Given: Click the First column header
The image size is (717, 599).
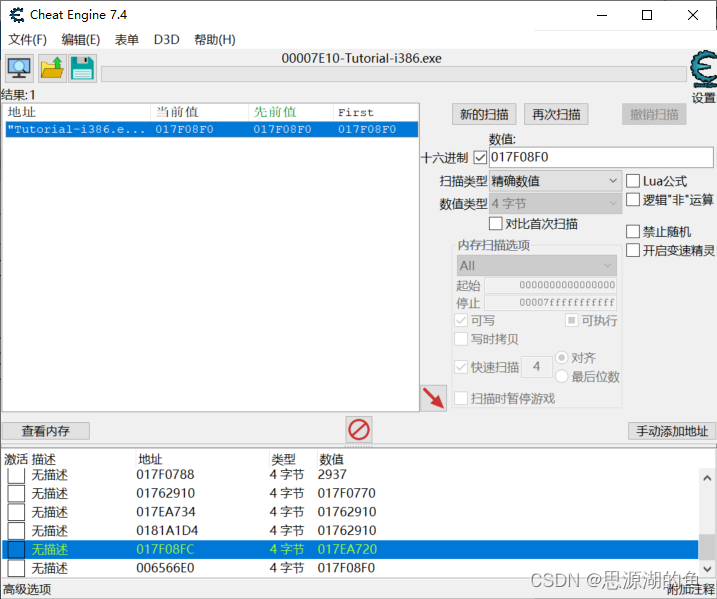Looking at the screenshot, I should click(x=376, y=112).
